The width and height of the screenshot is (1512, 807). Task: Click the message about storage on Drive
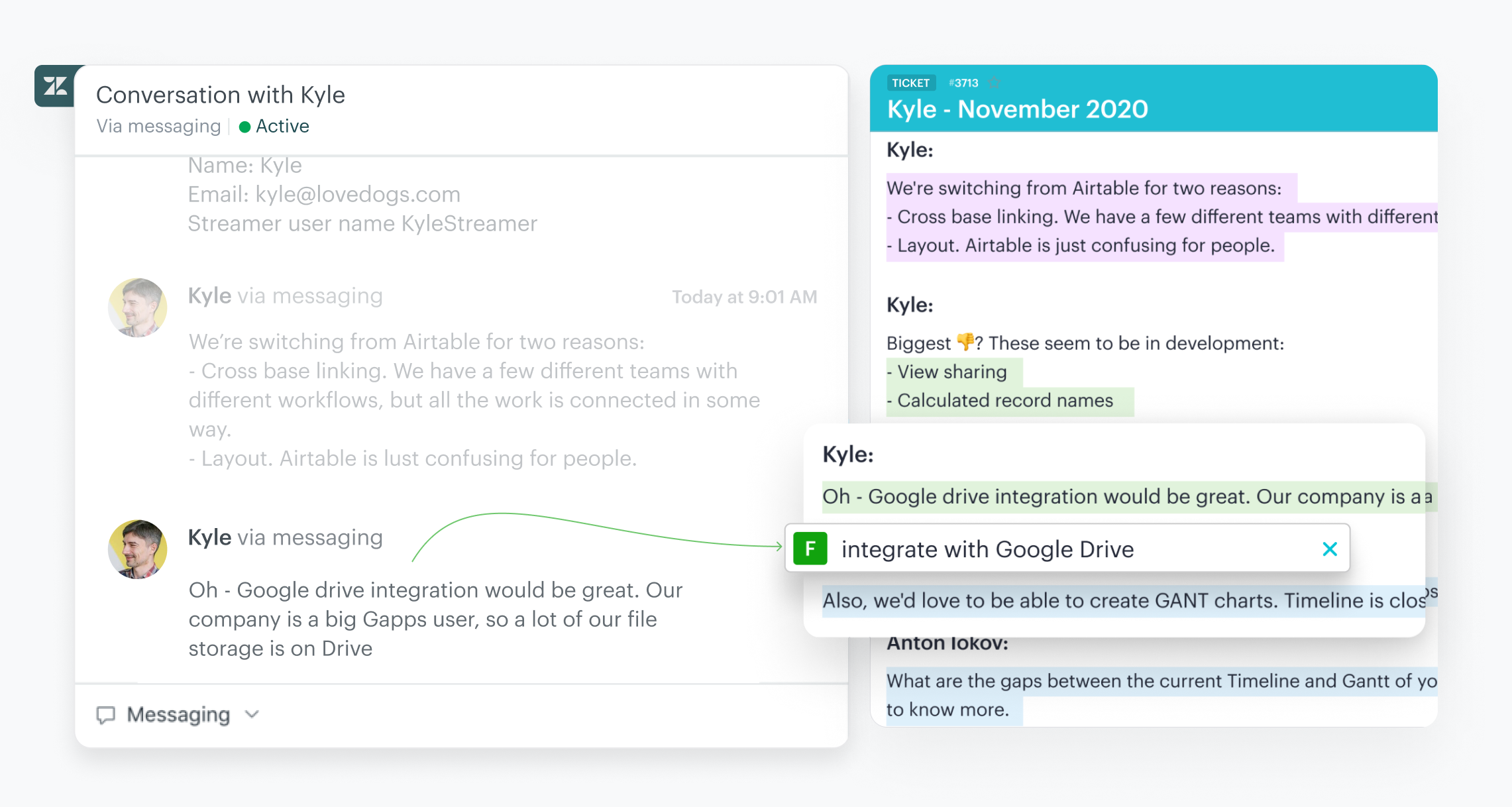tap(435, 619)
